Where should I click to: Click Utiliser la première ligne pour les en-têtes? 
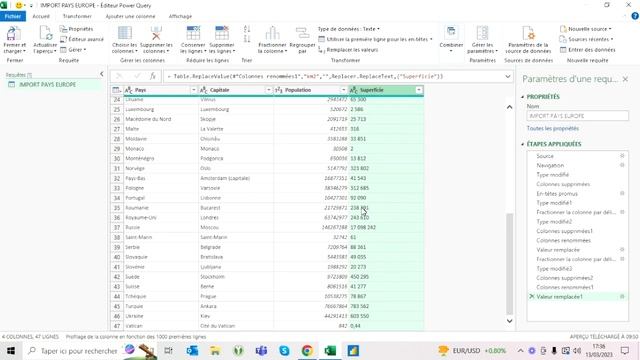(375, 39)
